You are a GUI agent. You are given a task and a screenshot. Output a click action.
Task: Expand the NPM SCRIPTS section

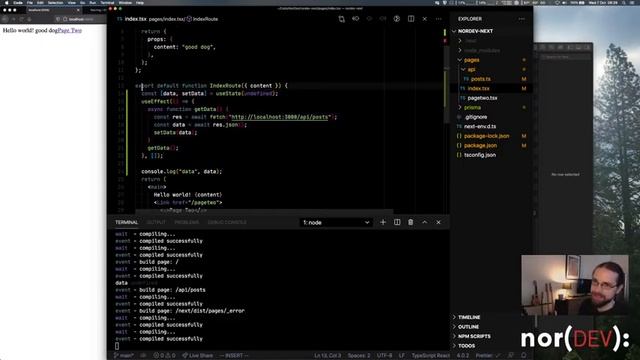(474, 336)
